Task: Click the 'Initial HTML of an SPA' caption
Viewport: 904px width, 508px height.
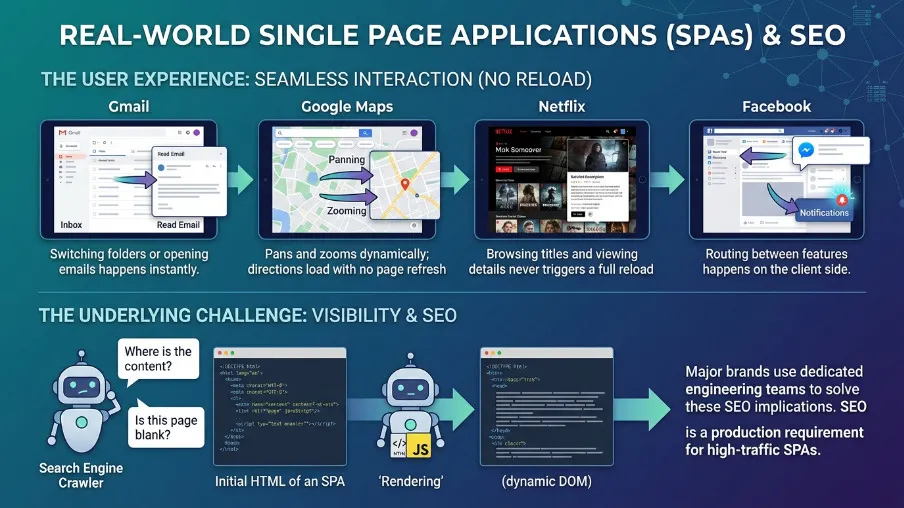Action: pyautogui.click(x=280, y=481)
